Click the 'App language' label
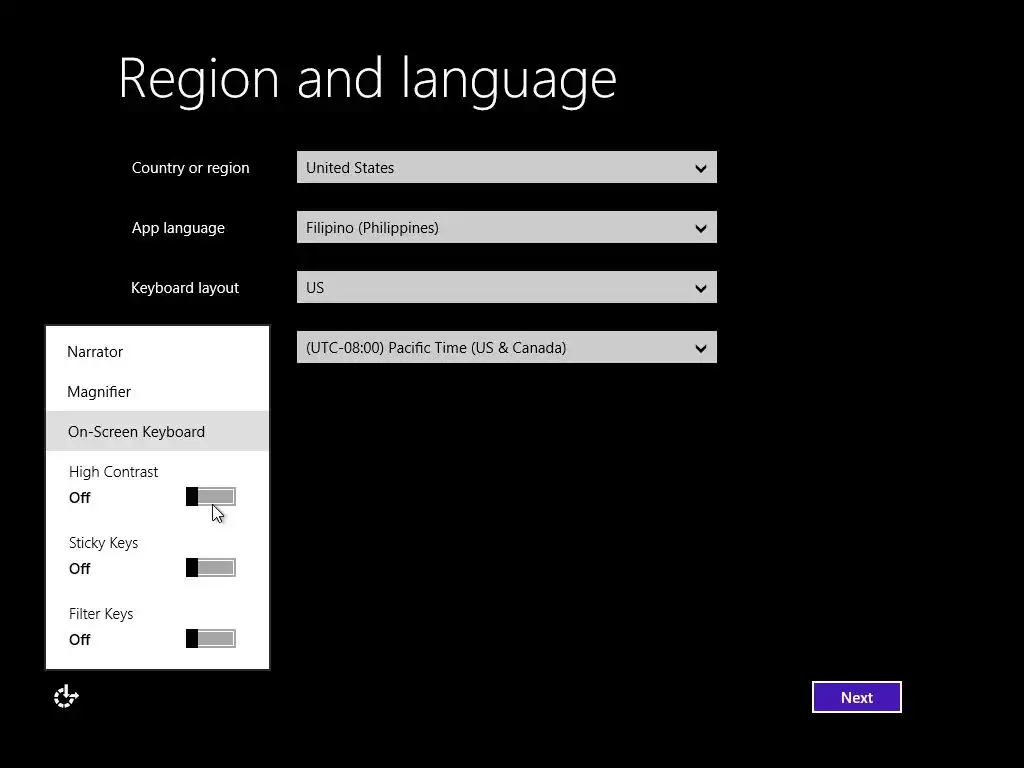1024x768 pixels. click(178, 228)
